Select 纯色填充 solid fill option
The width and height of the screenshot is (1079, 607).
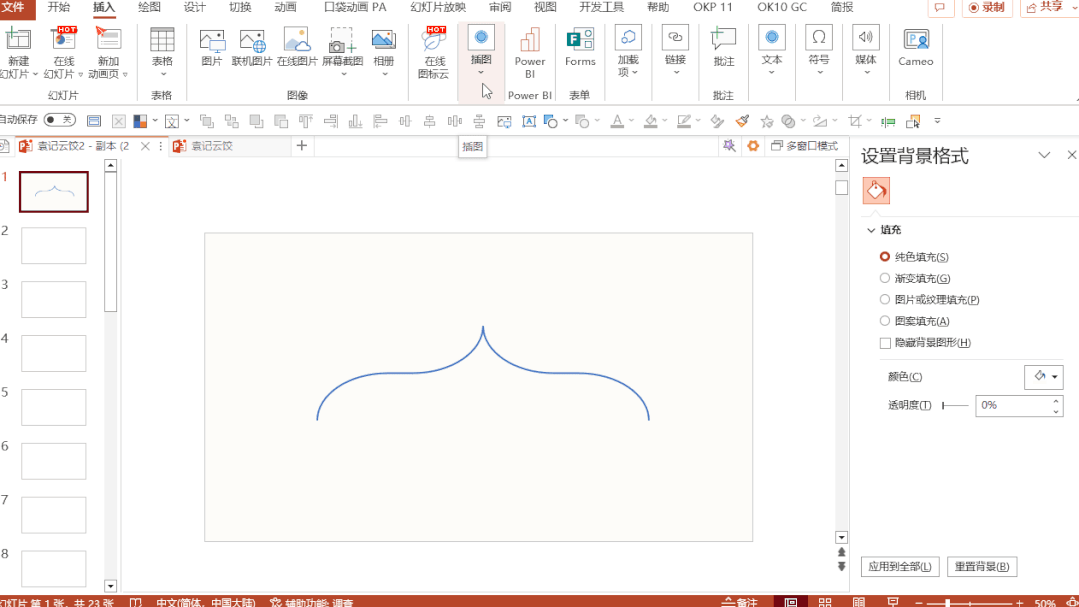885,257
